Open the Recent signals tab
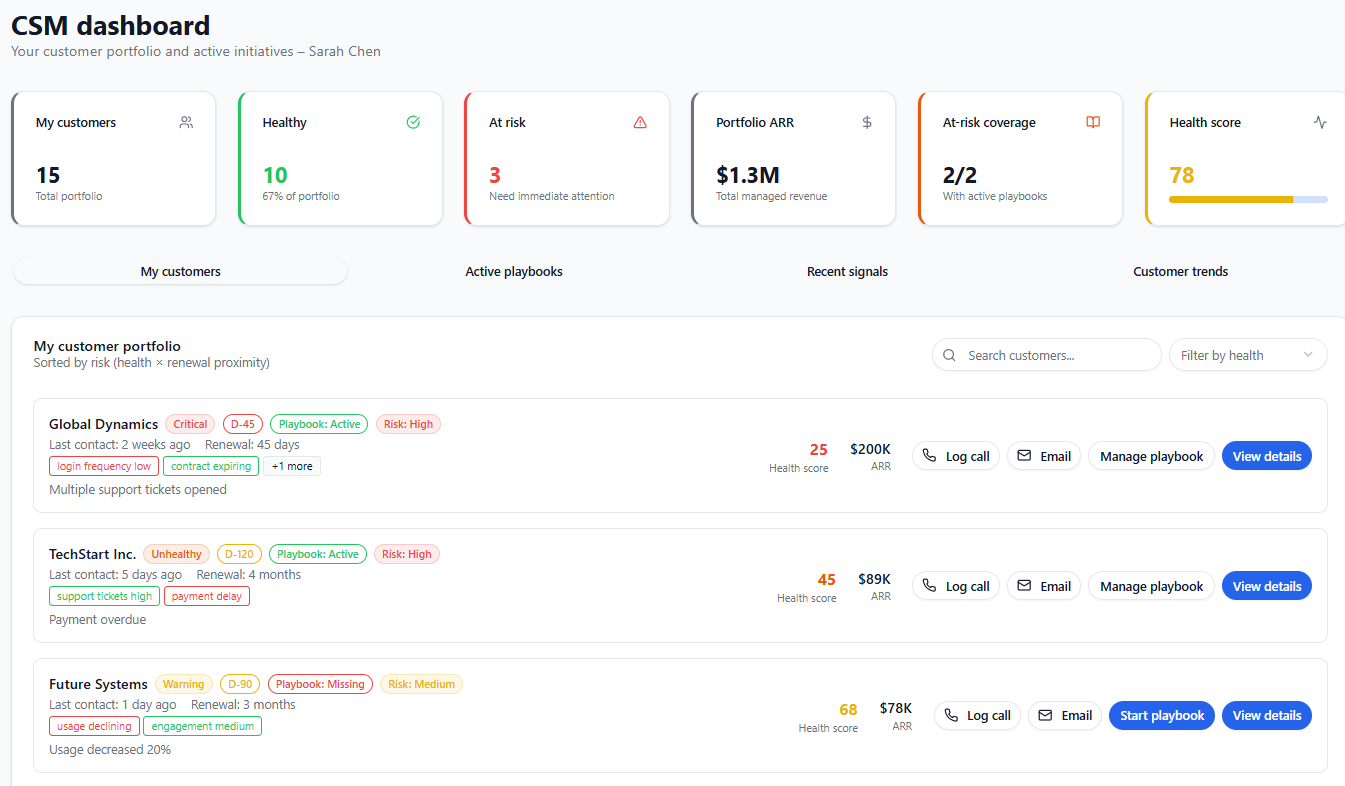This screenshot has width=1345, height=786. click(x=847, y=272)
